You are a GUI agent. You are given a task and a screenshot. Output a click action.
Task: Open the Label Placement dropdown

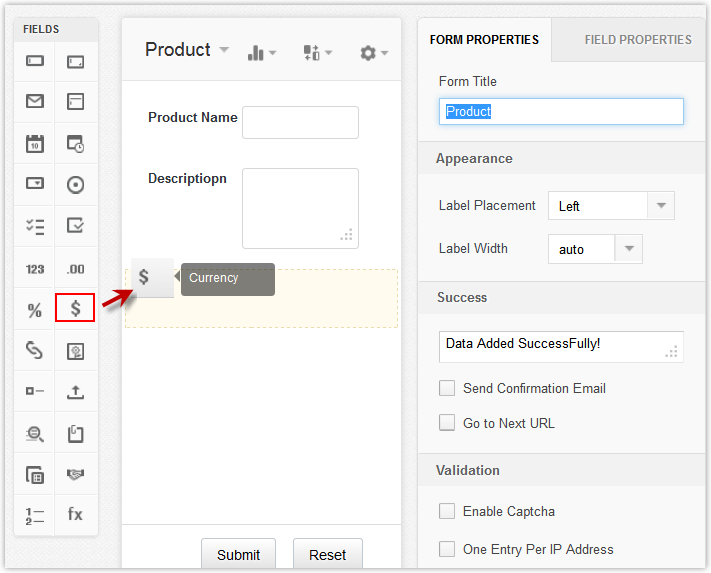pos(611,206)
